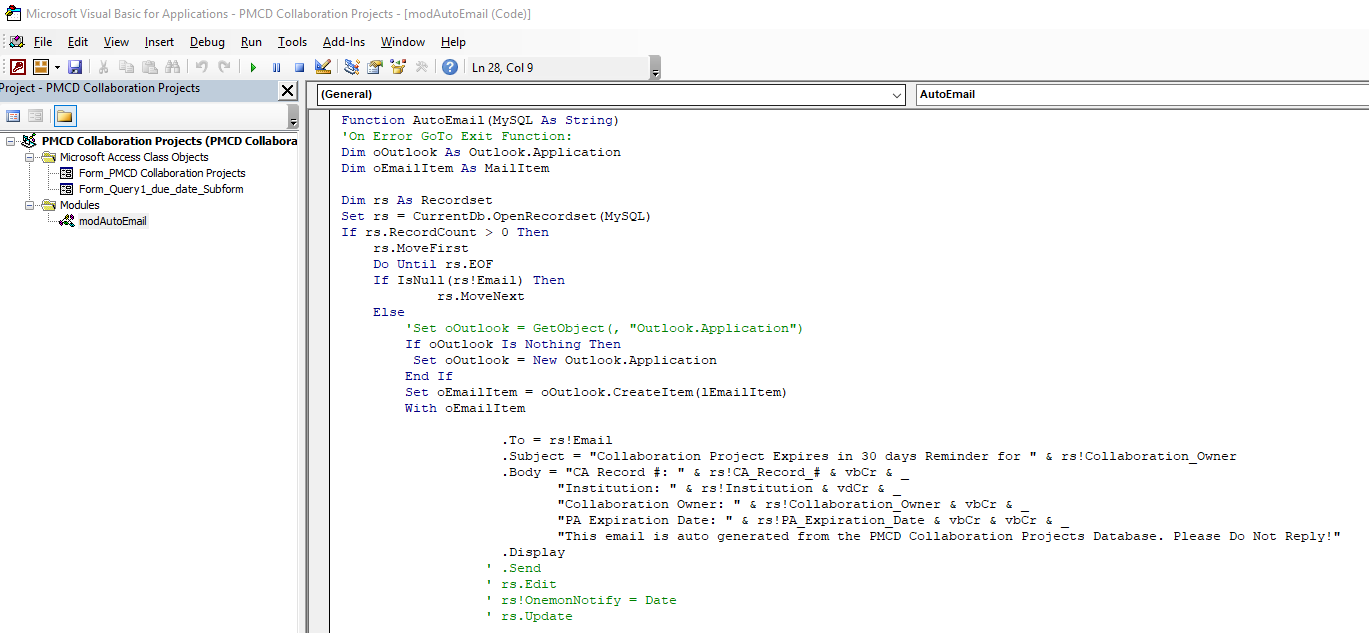Select modAutoEmail module in tree
Image resolution: width=1369 pixels, height=633 pixels.
click(x=113, y=221)
